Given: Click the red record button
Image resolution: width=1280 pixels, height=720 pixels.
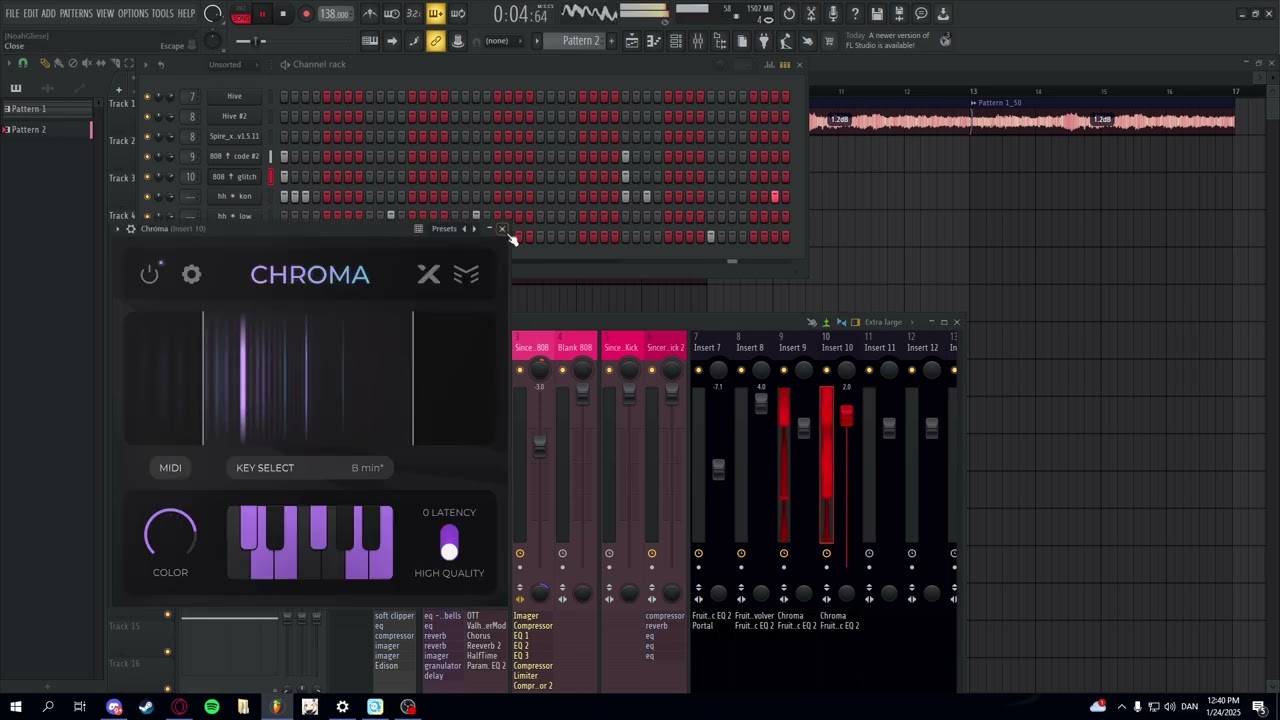Looking at the screenshot, I should click(x=306, y=14).
